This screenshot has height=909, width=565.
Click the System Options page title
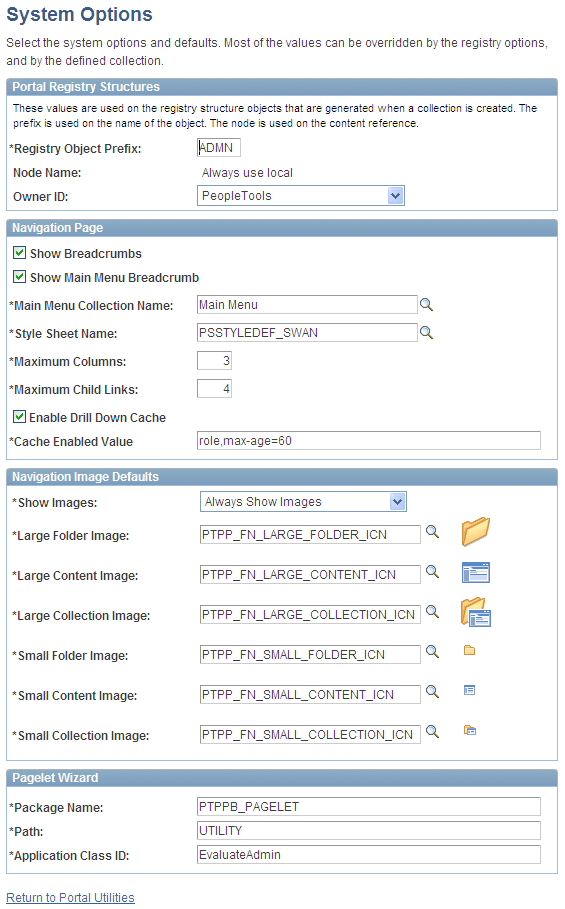pos(79,14)
